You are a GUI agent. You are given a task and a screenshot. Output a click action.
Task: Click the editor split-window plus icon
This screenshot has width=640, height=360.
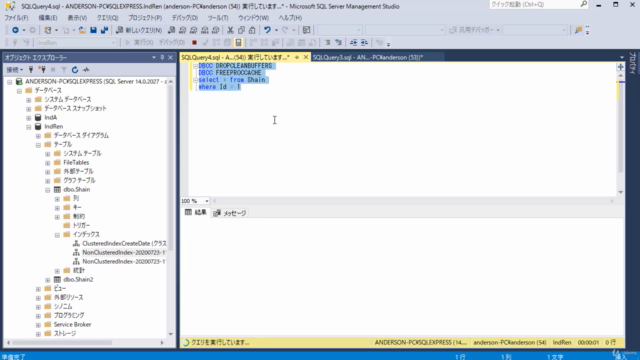(x=620, y=67)
